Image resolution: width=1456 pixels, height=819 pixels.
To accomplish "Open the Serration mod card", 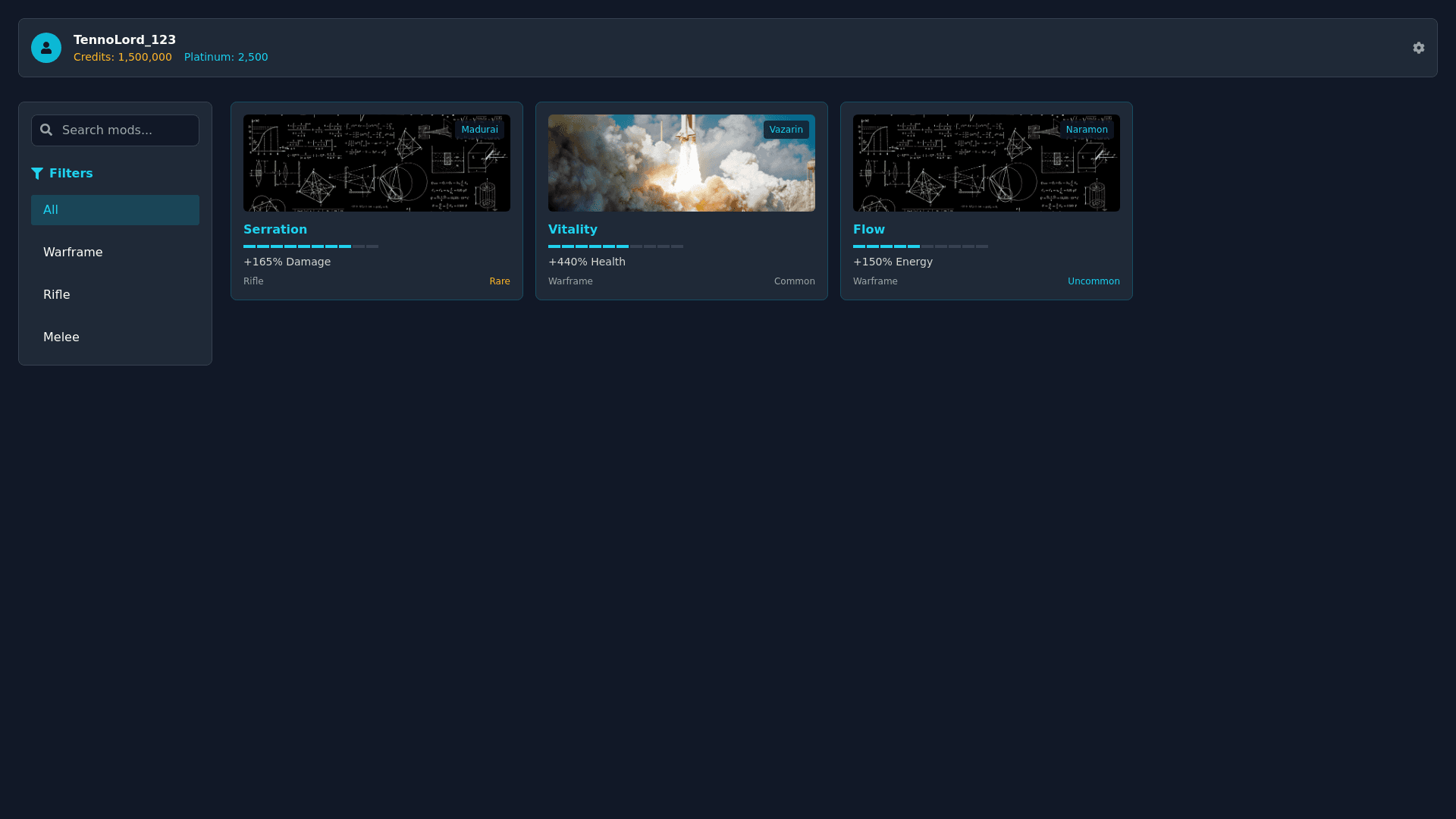I will click(376, 200).
